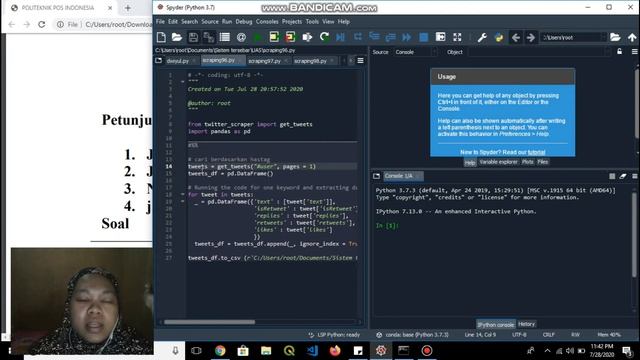Open Firefox from the taskbar
Screen dimensions: 640x360
[335, 351]
